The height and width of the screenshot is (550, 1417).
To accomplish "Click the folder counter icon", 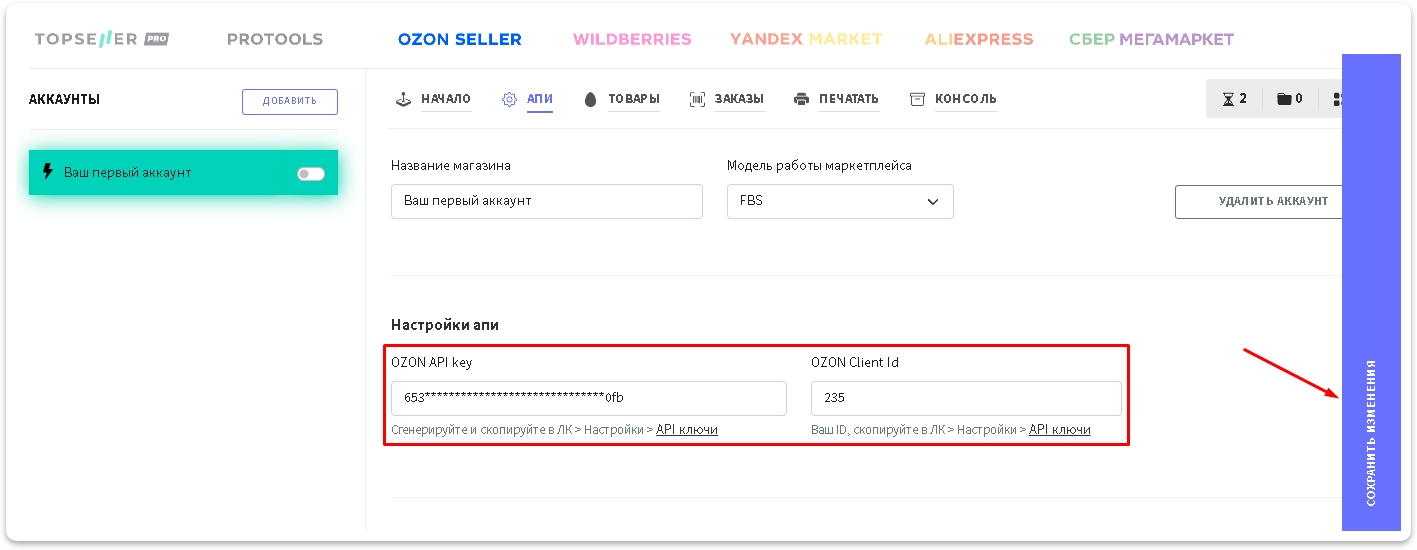I will point(1284,99).
